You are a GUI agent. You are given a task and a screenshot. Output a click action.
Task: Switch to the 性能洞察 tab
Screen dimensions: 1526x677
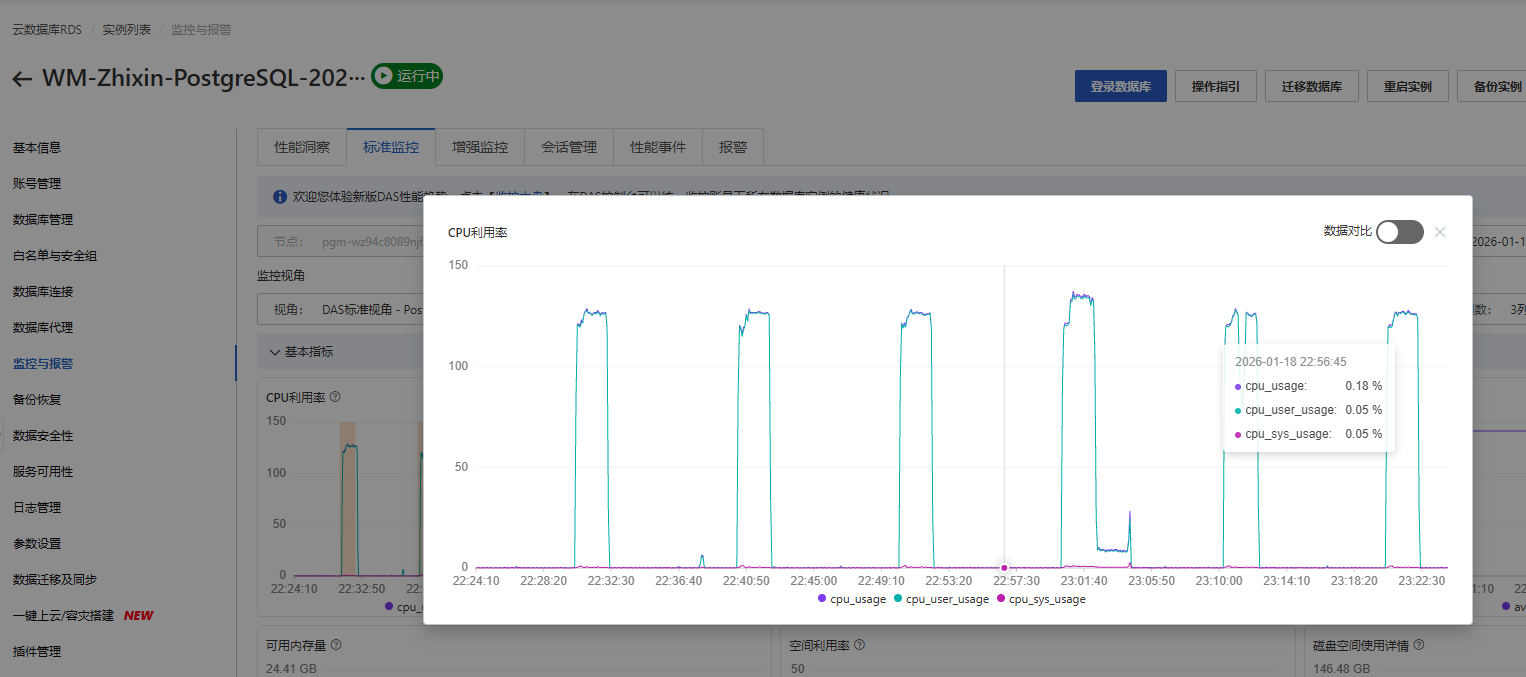coord(302,147)
